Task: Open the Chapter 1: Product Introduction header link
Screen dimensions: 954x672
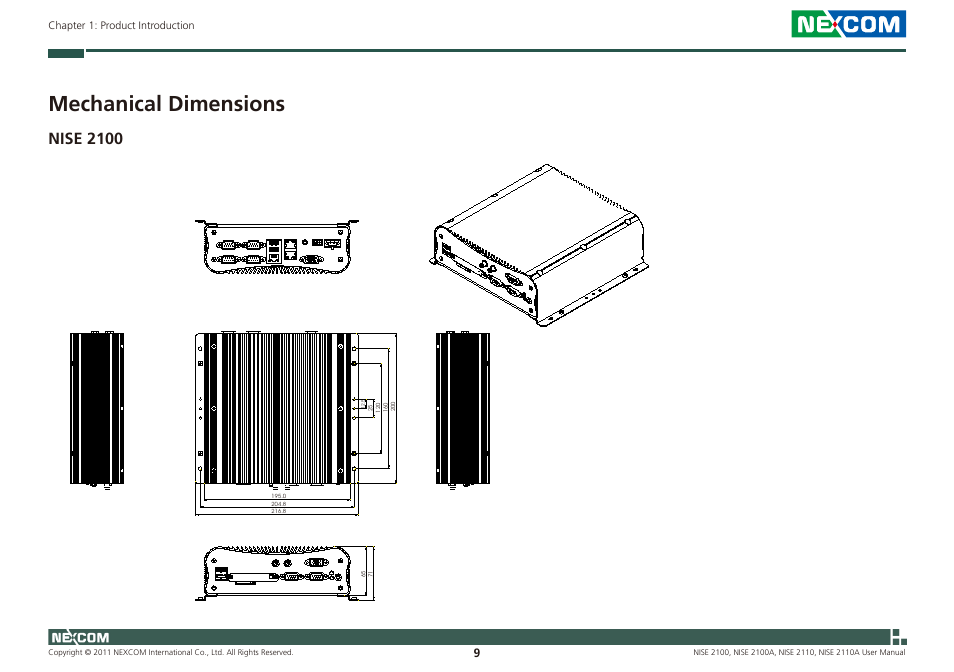Action: coord(121,25)
